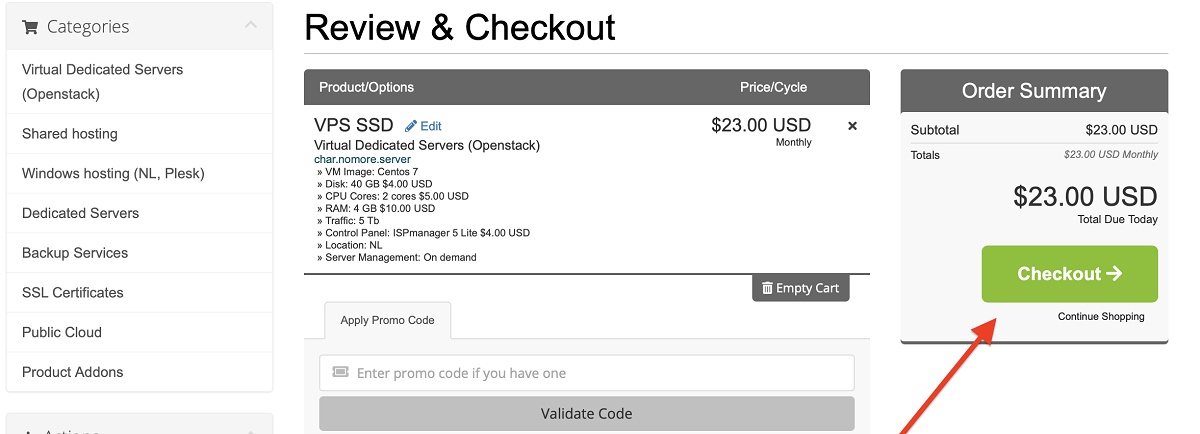Viewport: 1200px width, 434px height.
Task: Open the Shared hosting category
Action: tap(70, 134)
